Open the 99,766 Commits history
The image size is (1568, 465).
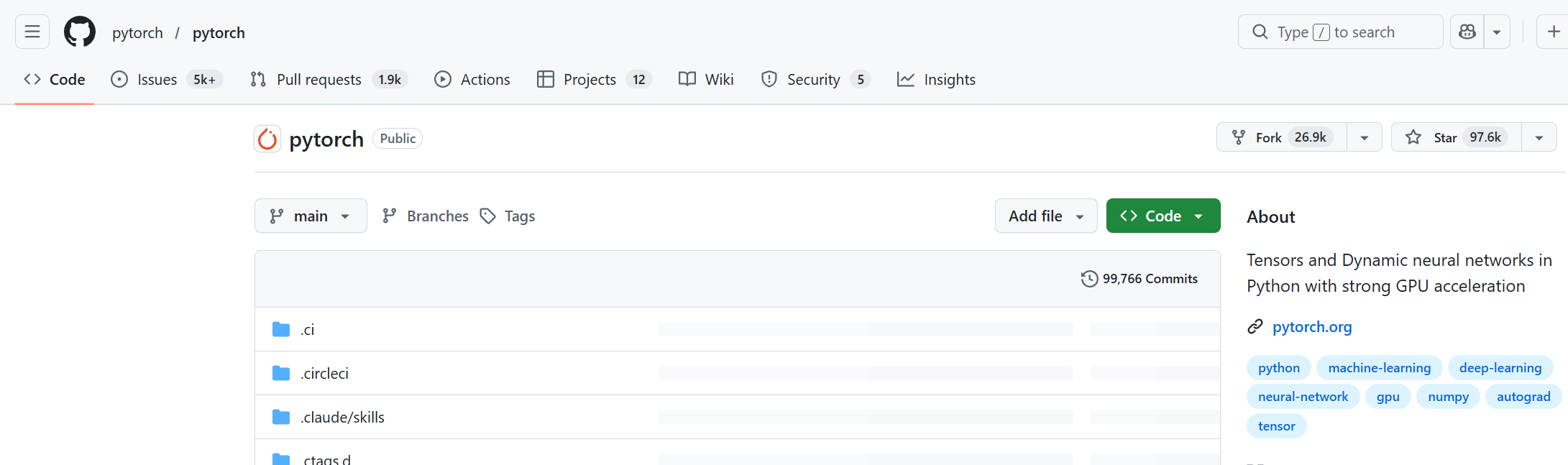coord(1140,279)
